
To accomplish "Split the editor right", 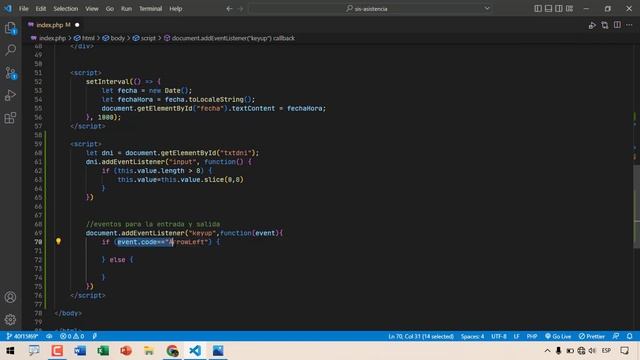I will (x=617, y=25).
